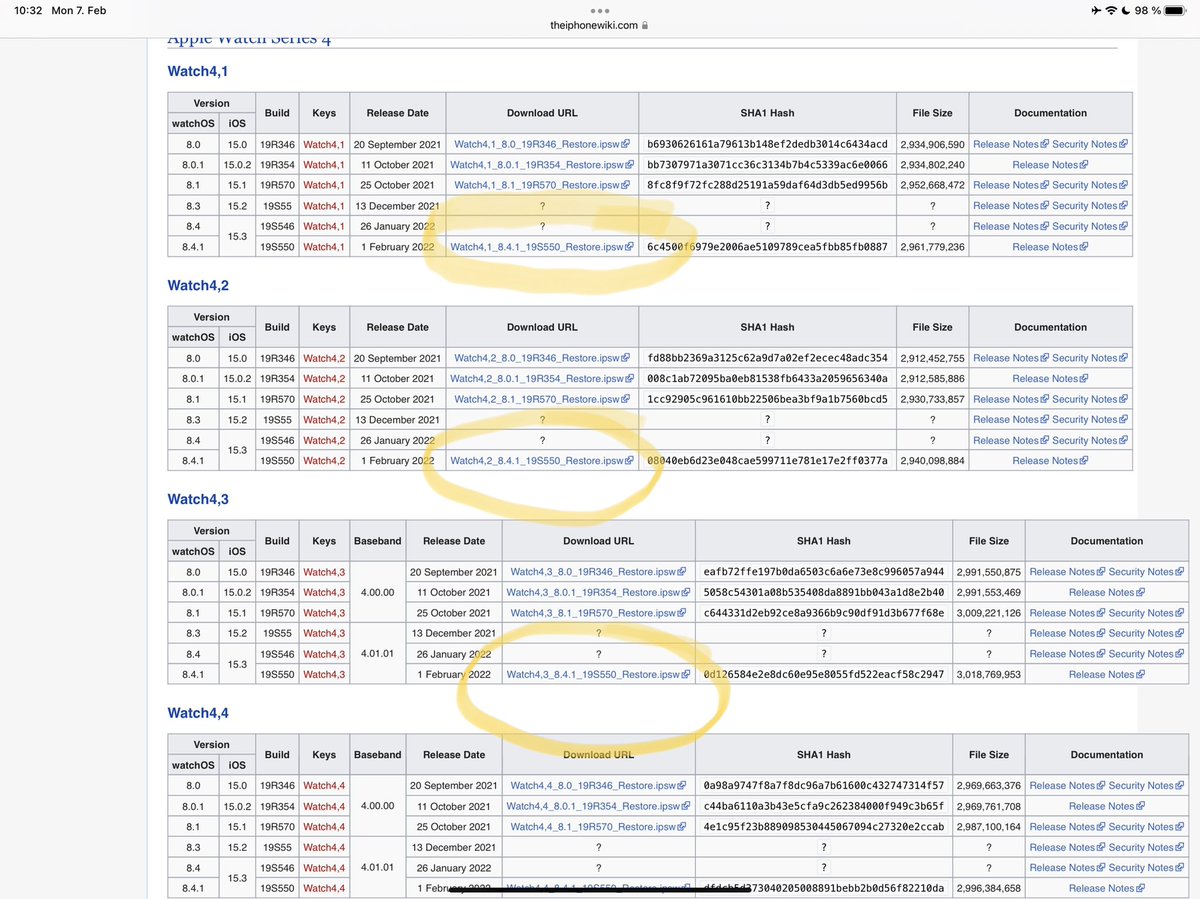Click the red Watch4,3 keys link for build 19R346
Viewport: 1200px width, 899px height.
[x=322, y=571]
